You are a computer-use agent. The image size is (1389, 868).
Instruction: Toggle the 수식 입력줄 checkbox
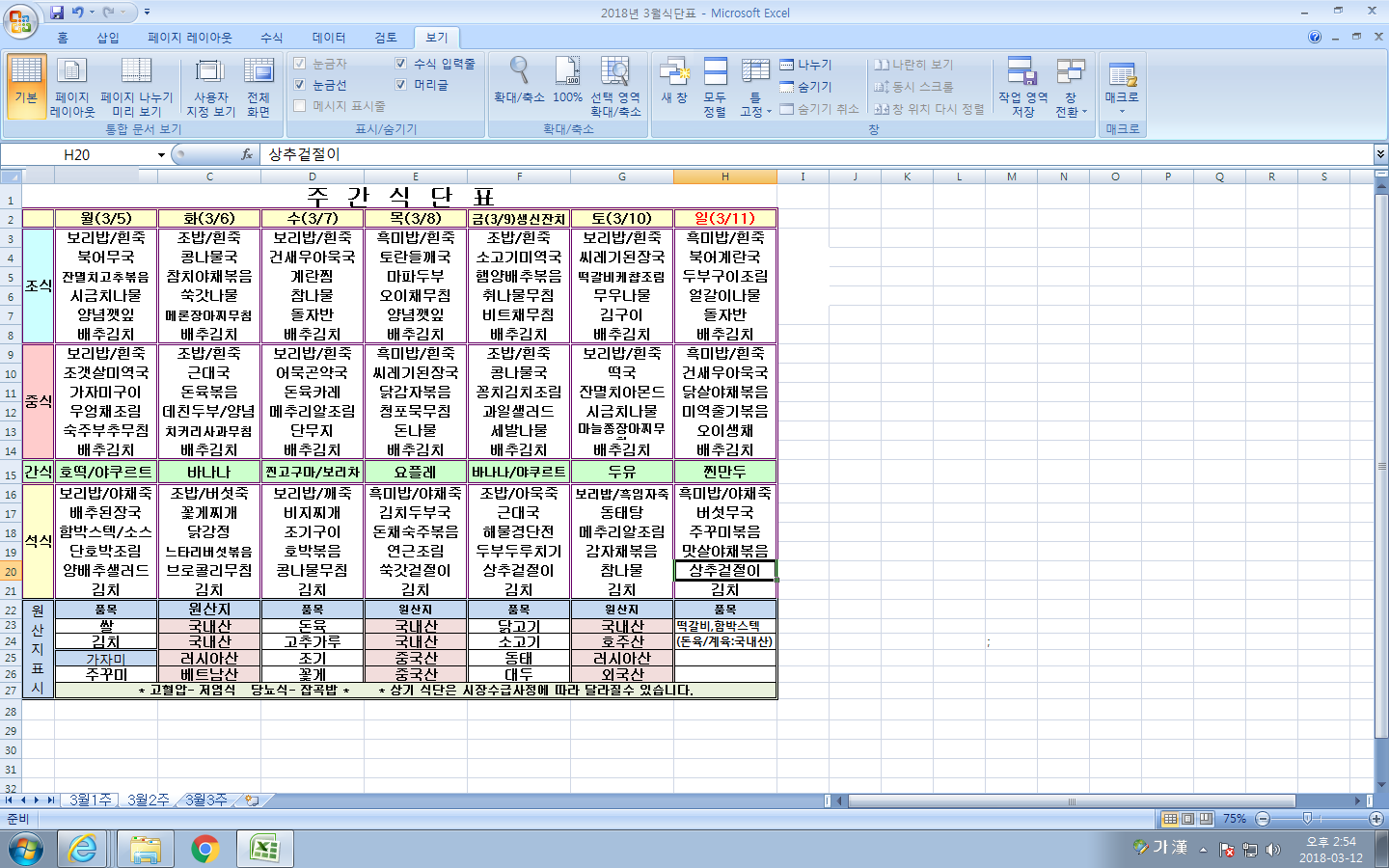click(401, 64)
